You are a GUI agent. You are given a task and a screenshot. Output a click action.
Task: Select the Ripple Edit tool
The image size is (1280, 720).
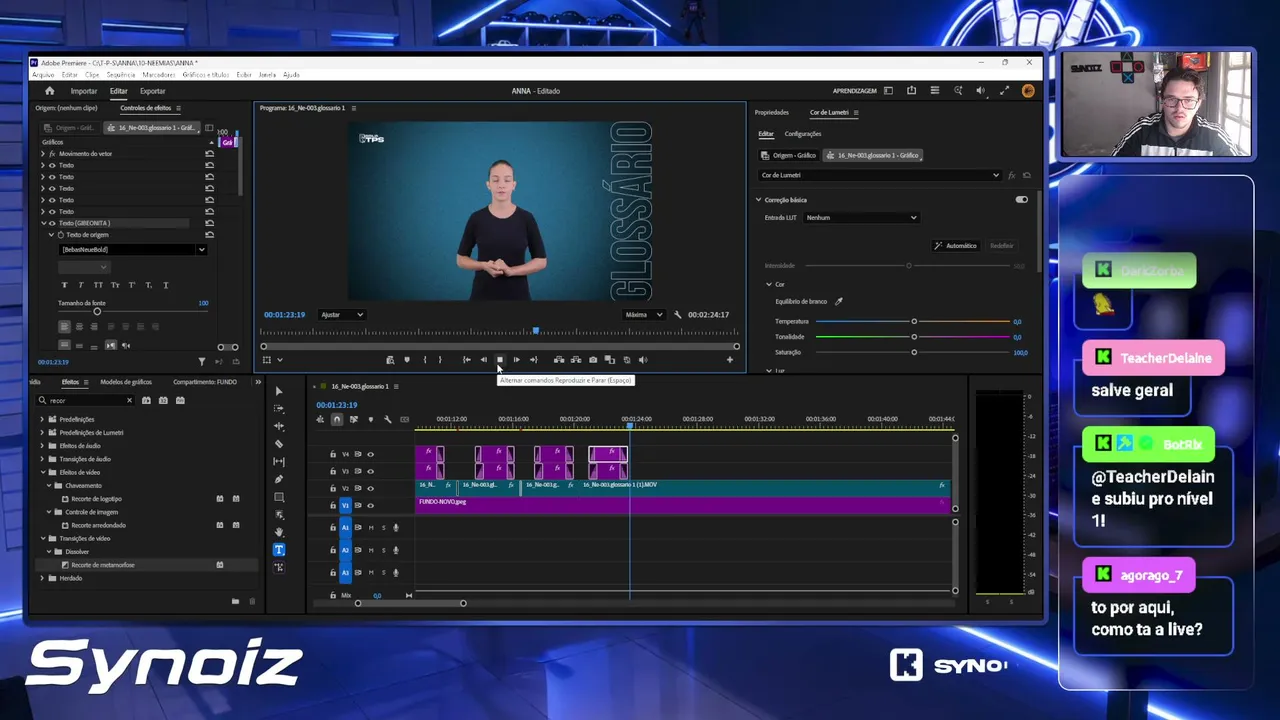point(279,426)
